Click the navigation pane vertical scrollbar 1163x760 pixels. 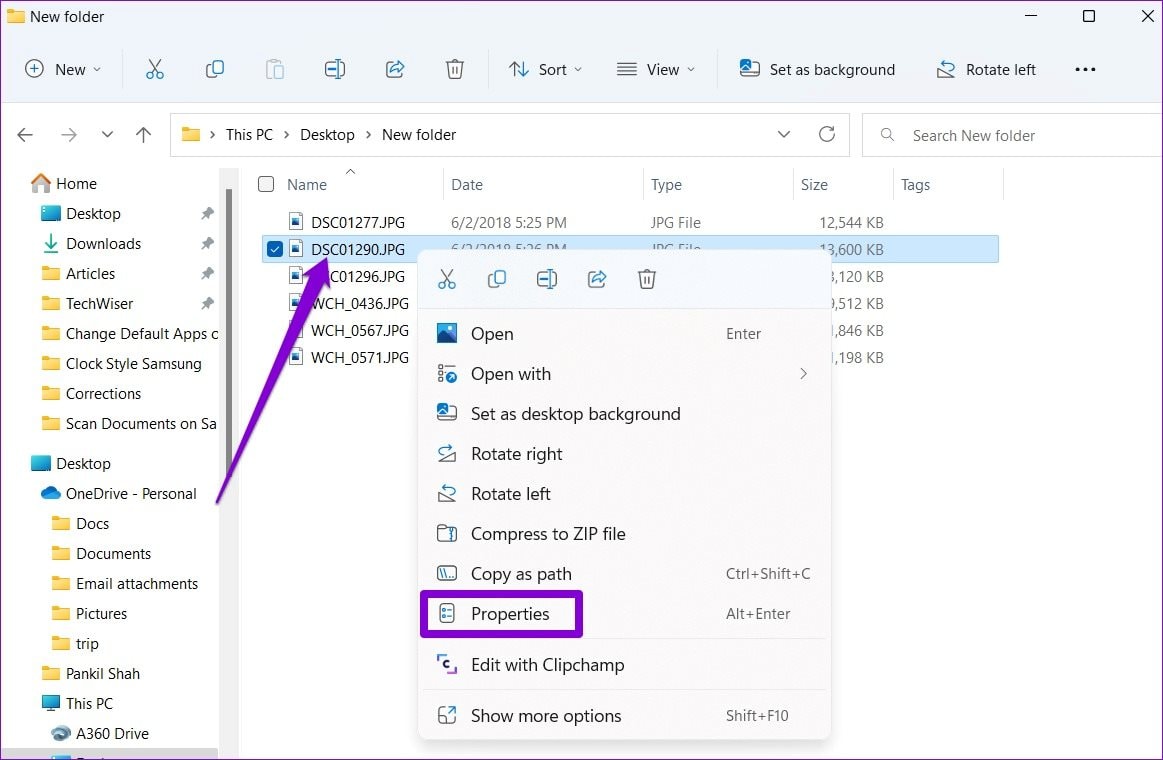(228, 334)
